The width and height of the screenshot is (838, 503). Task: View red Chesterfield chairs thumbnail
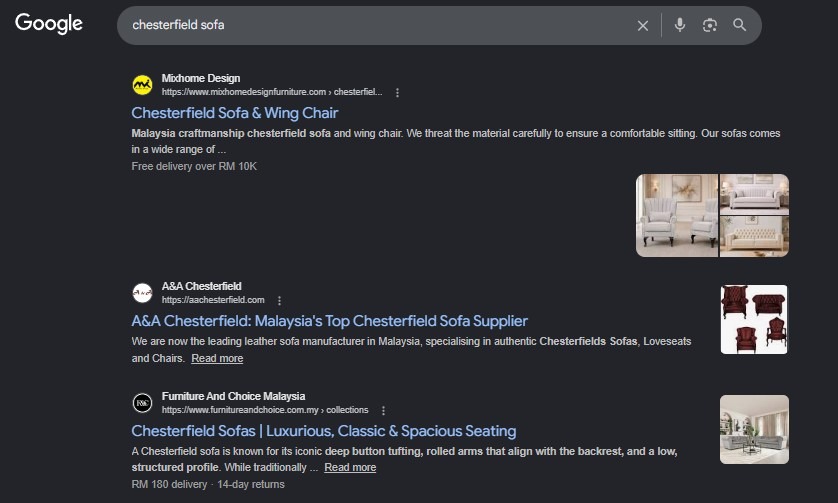point(754,319)
